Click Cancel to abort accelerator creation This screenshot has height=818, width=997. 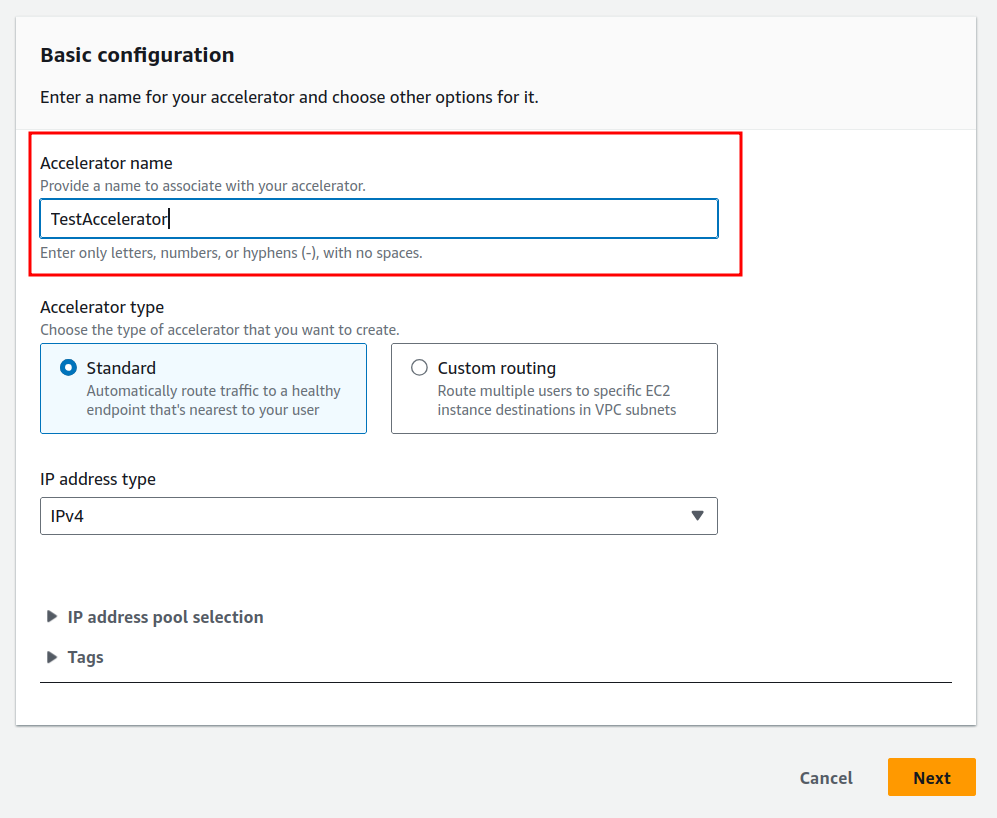point(825,777)
